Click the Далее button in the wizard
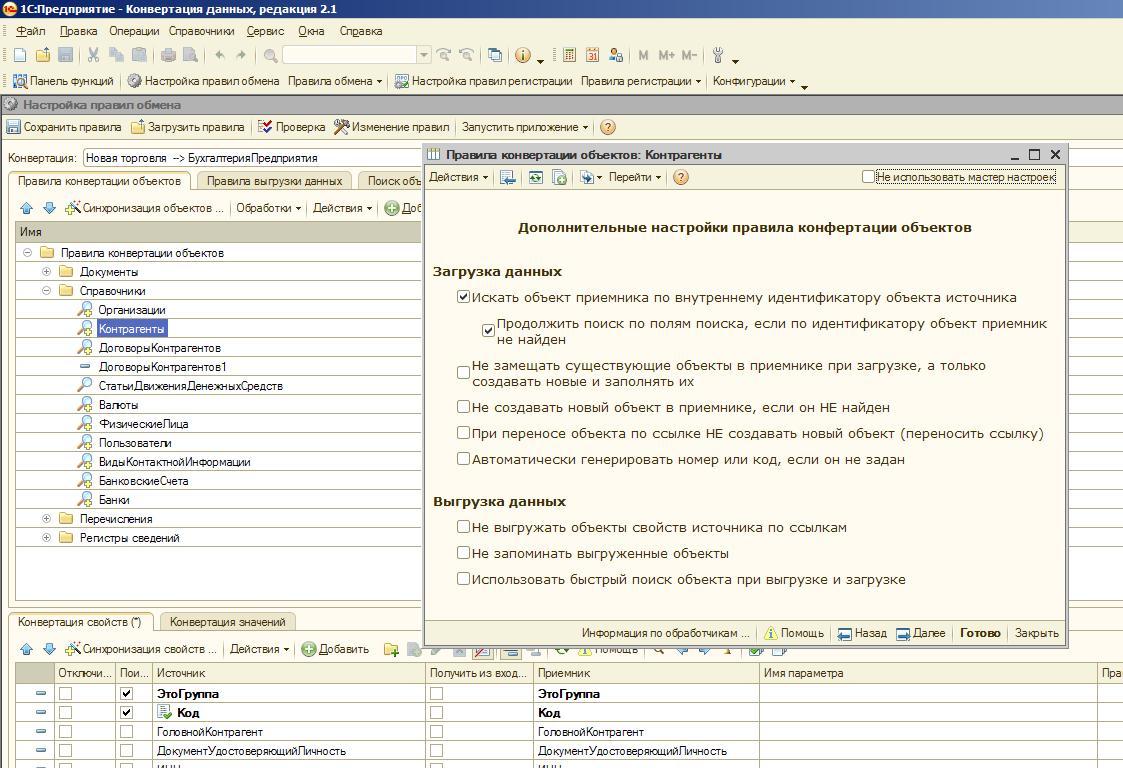This screenshot has height=768, width=1123. [x=920, y=633]
